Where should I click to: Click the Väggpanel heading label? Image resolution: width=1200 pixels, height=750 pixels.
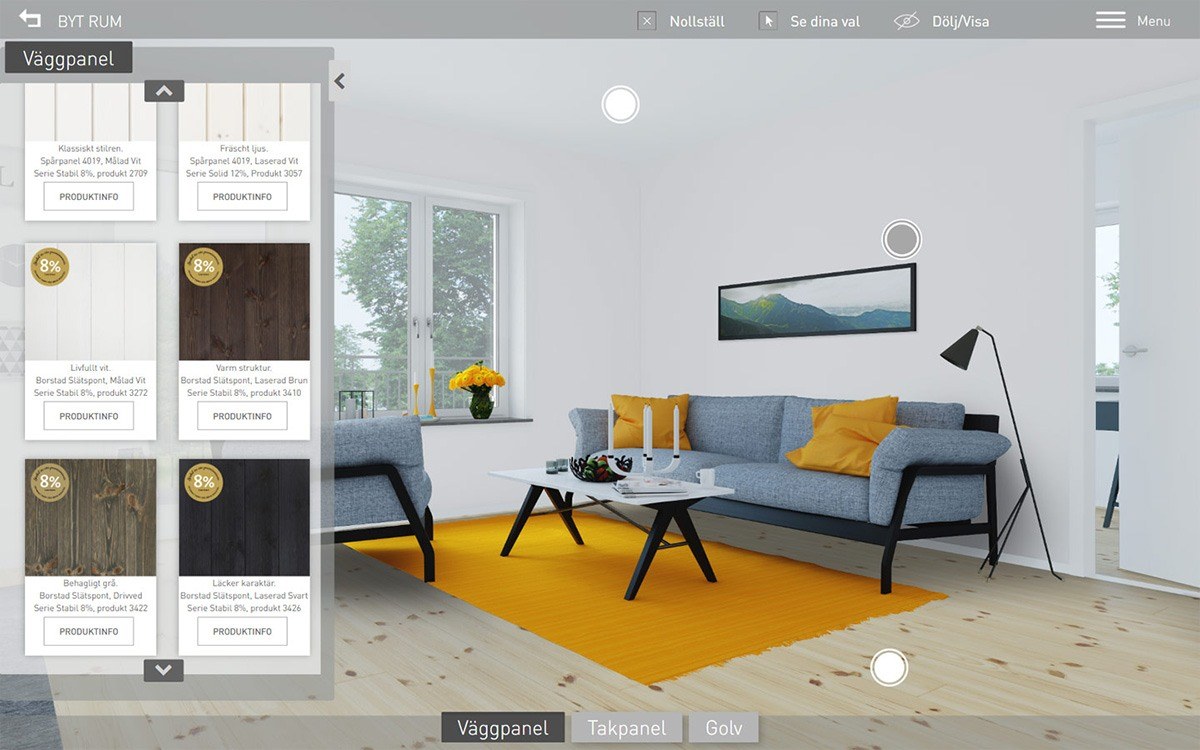67,57
